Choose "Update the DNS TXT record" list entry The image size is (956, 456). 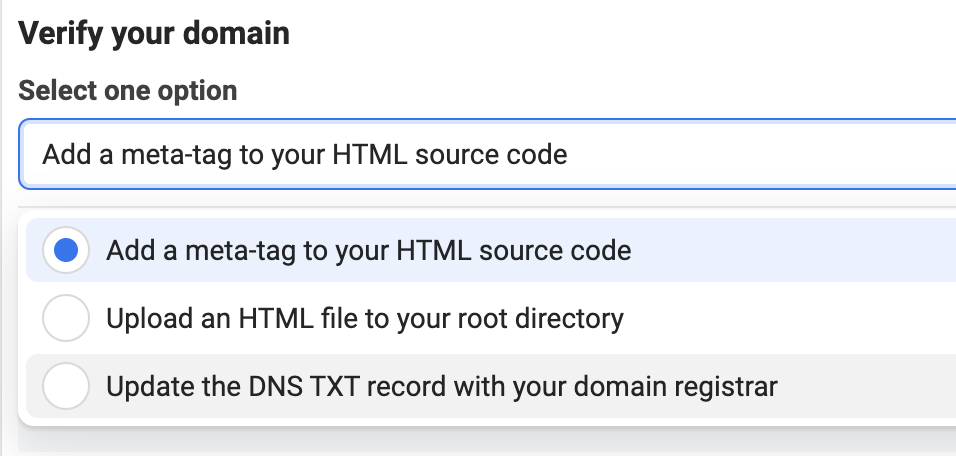tap(442, 386)
